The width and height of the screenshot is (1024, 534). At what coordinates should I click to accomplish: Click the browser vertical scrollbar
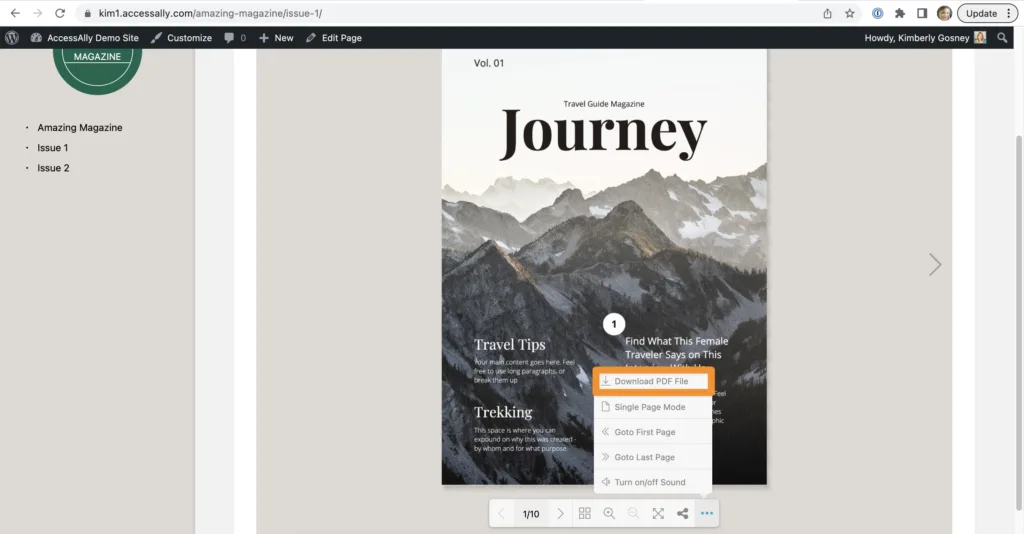(1019, 323)
